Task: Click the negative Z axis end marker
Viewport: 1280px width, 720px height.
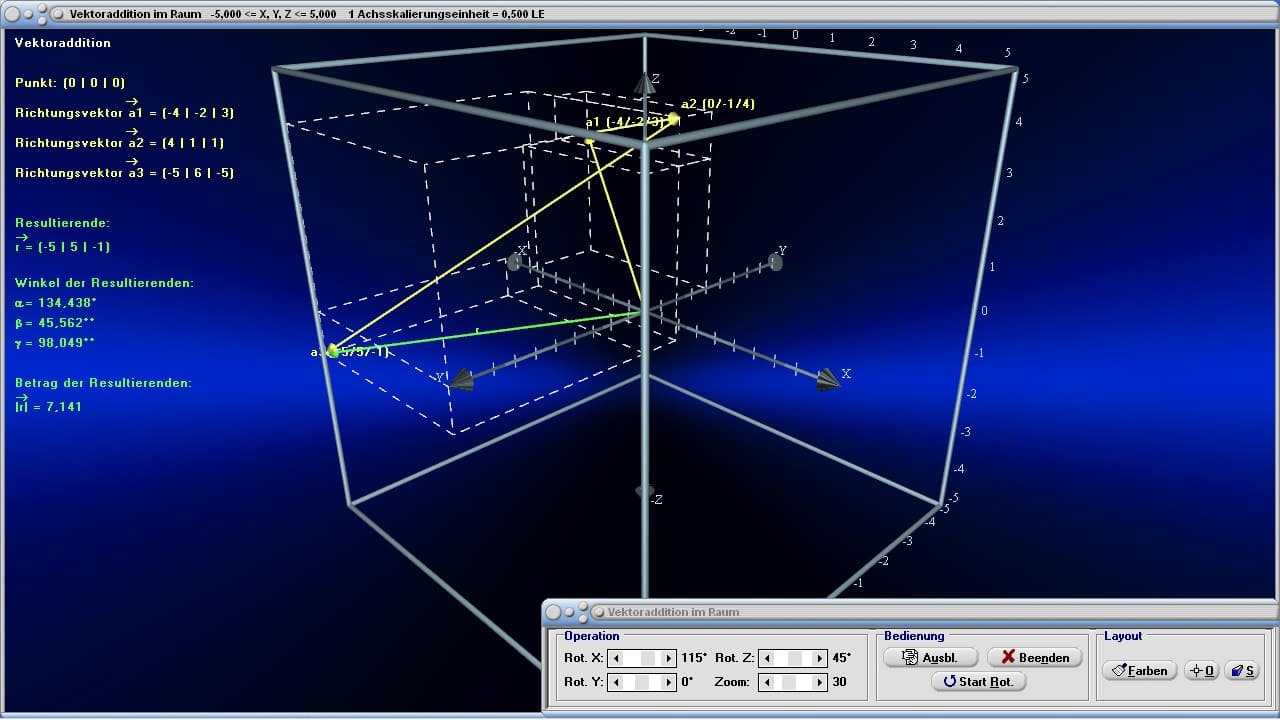Action: coord(643,491)
